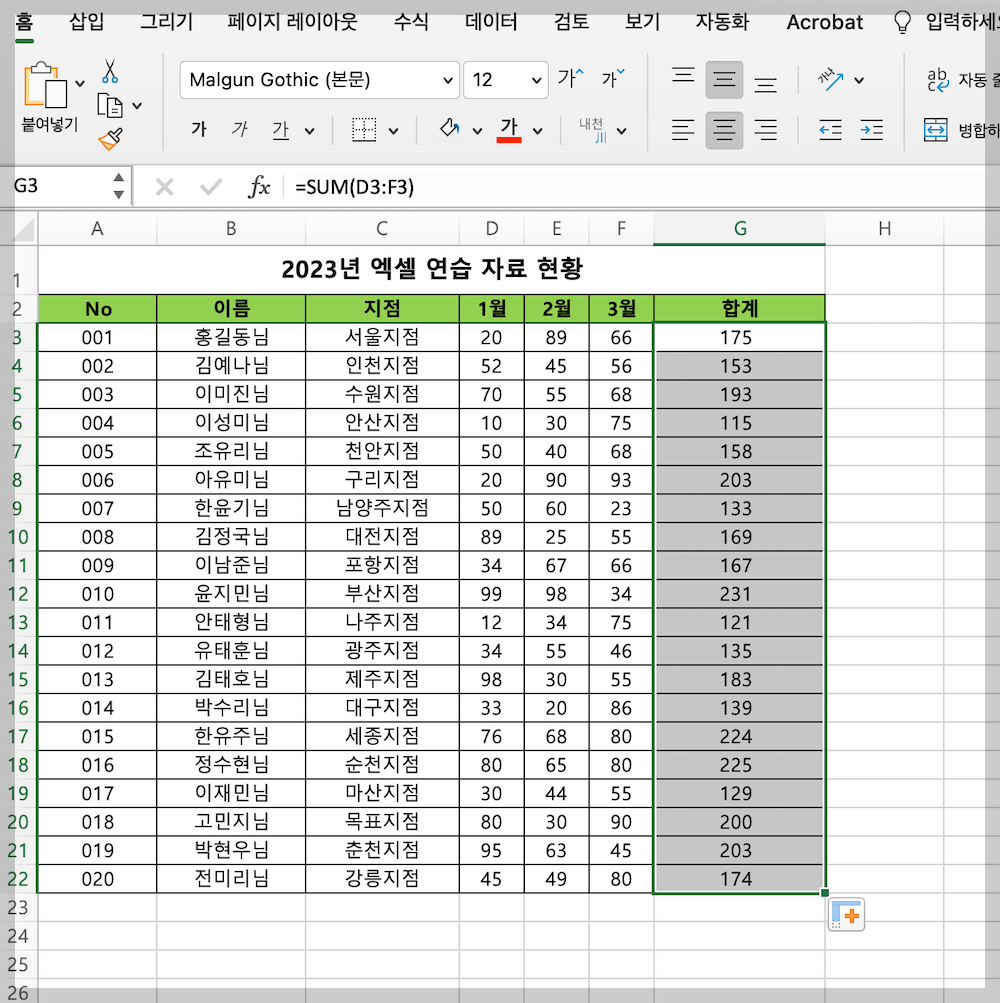Toggle italic formatting 가
The width and height of the screenshot is (1000, 1003).
pos(239,130)
